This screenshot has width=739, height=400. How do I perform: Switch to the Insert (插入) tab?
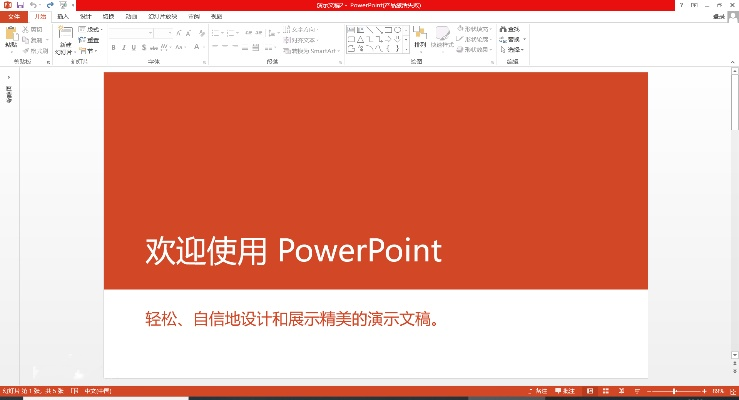(x=64, y=17)
